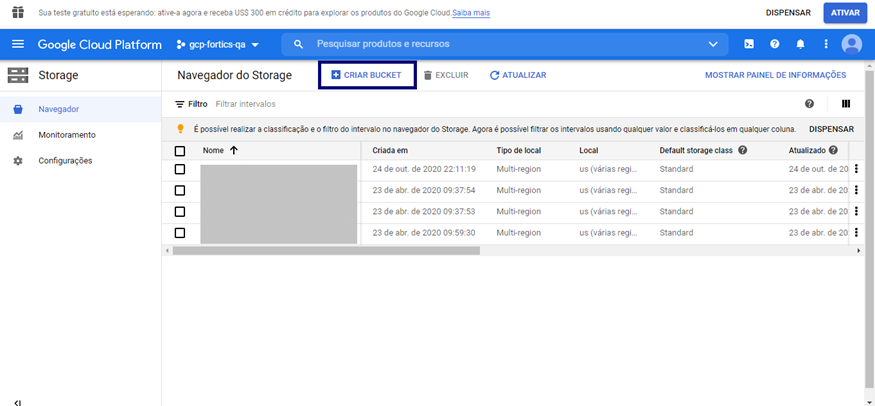This screenshot has height=406, width=875.
Task: Open more actions for 09:37:53 bucket row
Action: [x=856, y=211]
